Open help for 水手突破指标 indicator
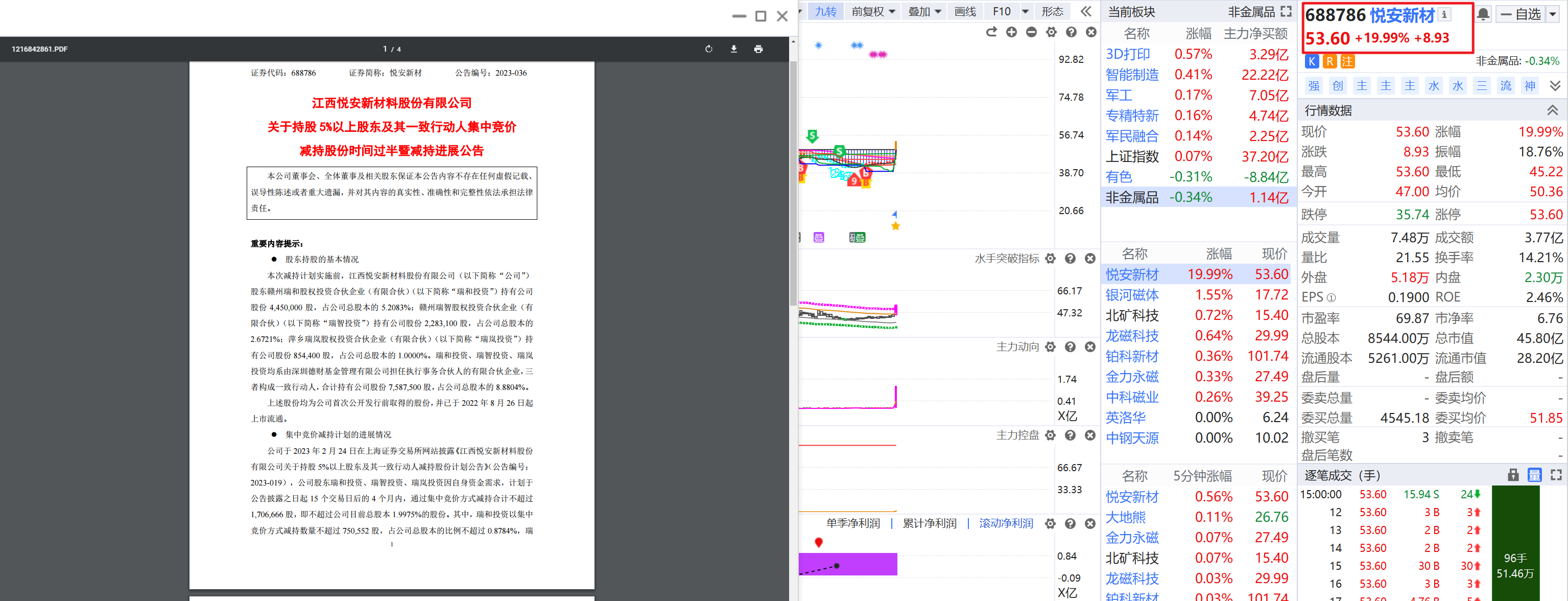The width and height of the screenshot is (1568, 601). click(x=1070, y=259)
